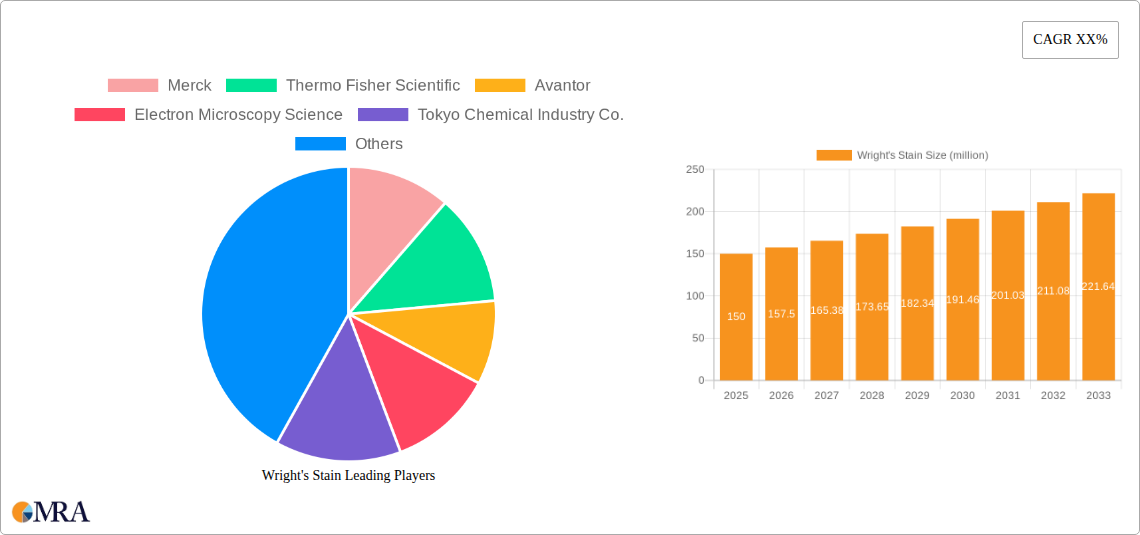Click Wright's Stain Size (million) legend text
1140x535 pixels.
pos(923,155)
